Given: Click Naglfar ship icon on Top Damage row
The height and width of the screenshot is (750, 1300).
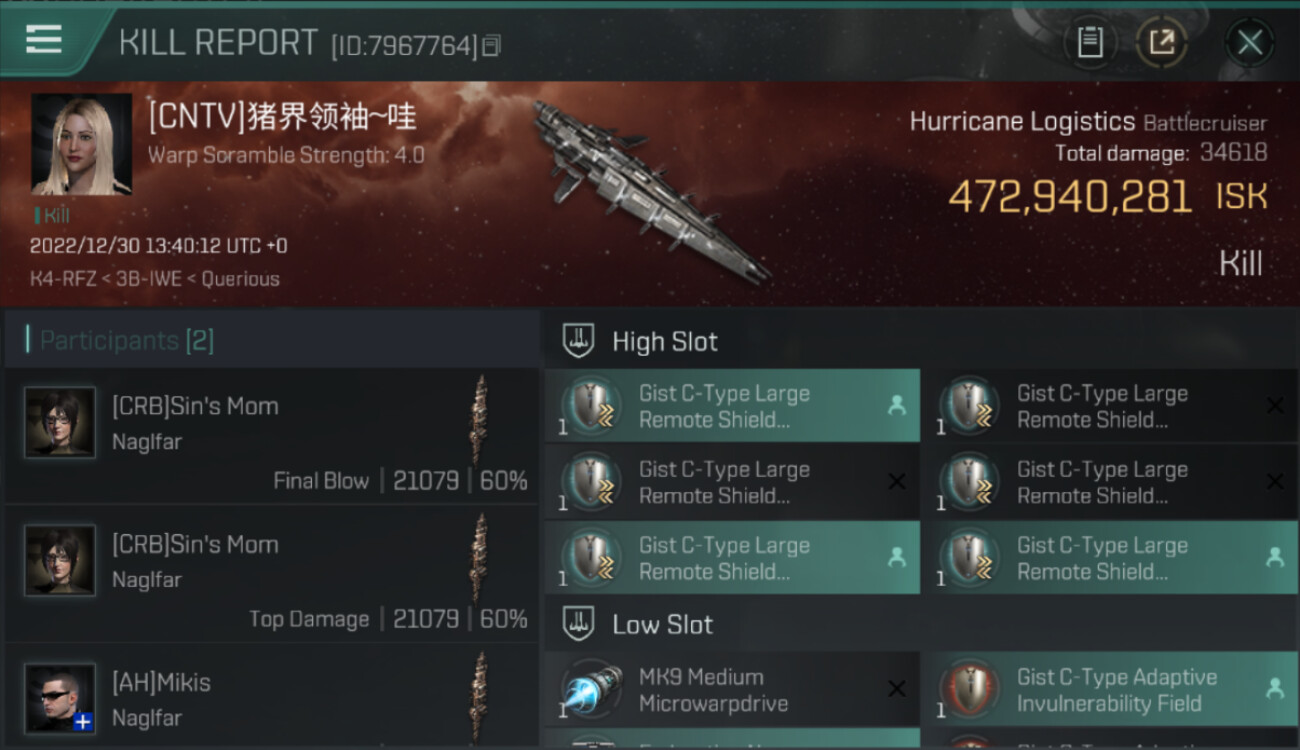Looking at the screenshot, I should click(480, 558).
